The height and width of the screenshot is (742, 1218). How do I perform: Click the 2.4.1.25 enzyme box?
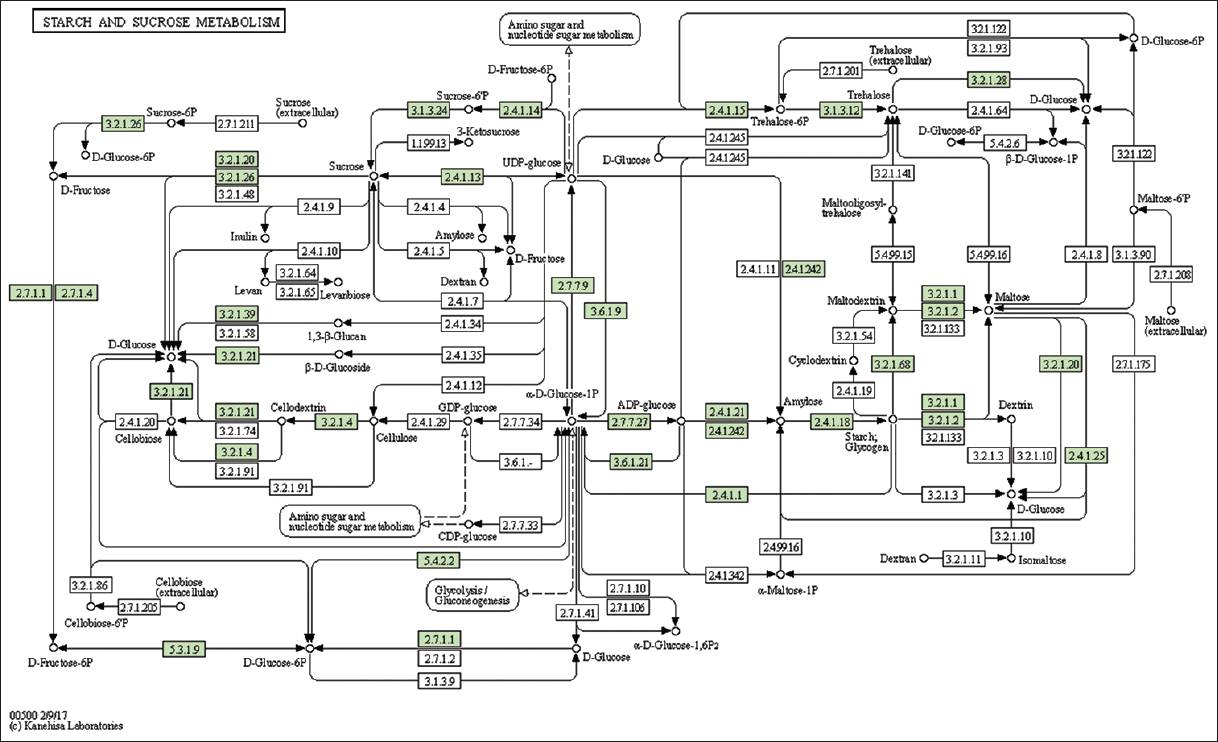pyautogui.click(x=1087, y=456)
